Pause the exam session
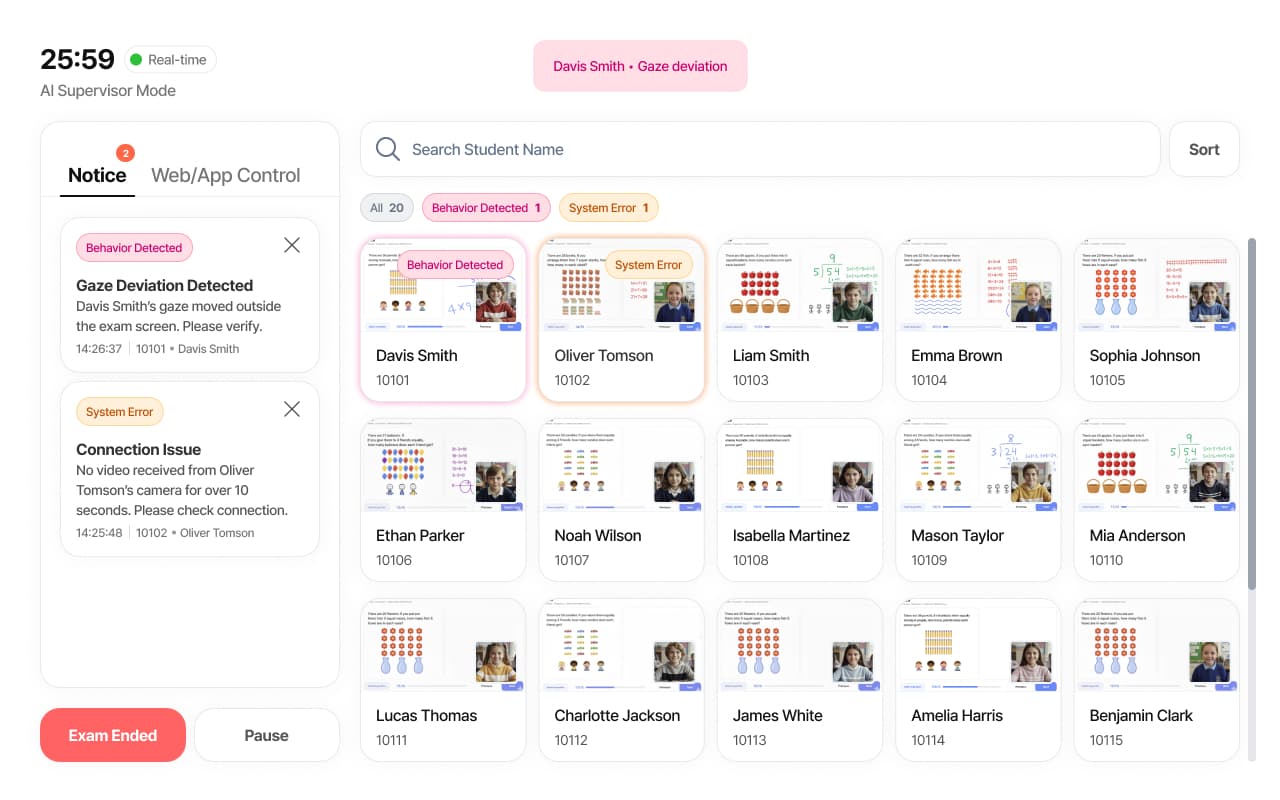 click(266, 735)
